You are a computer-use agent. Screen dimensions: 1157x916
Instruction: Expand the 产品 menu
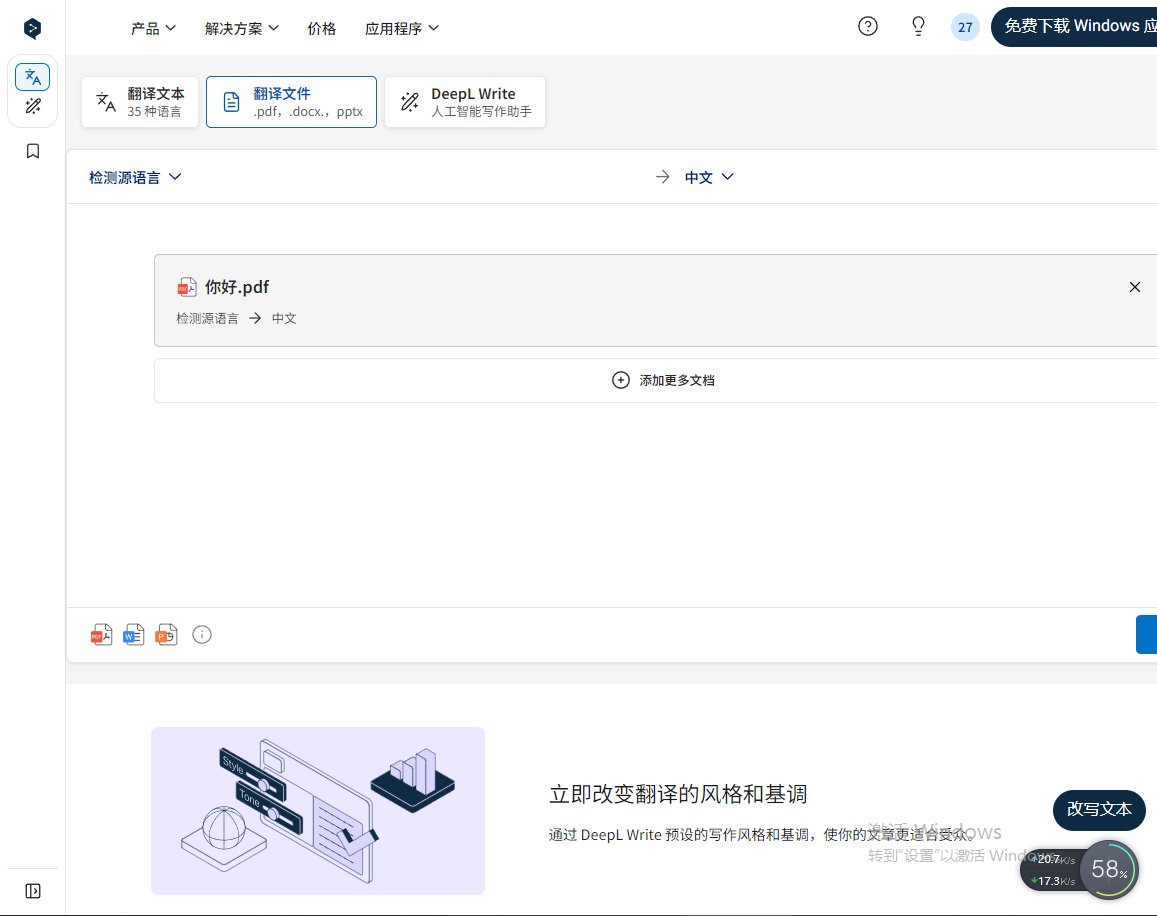pos(153,28)
